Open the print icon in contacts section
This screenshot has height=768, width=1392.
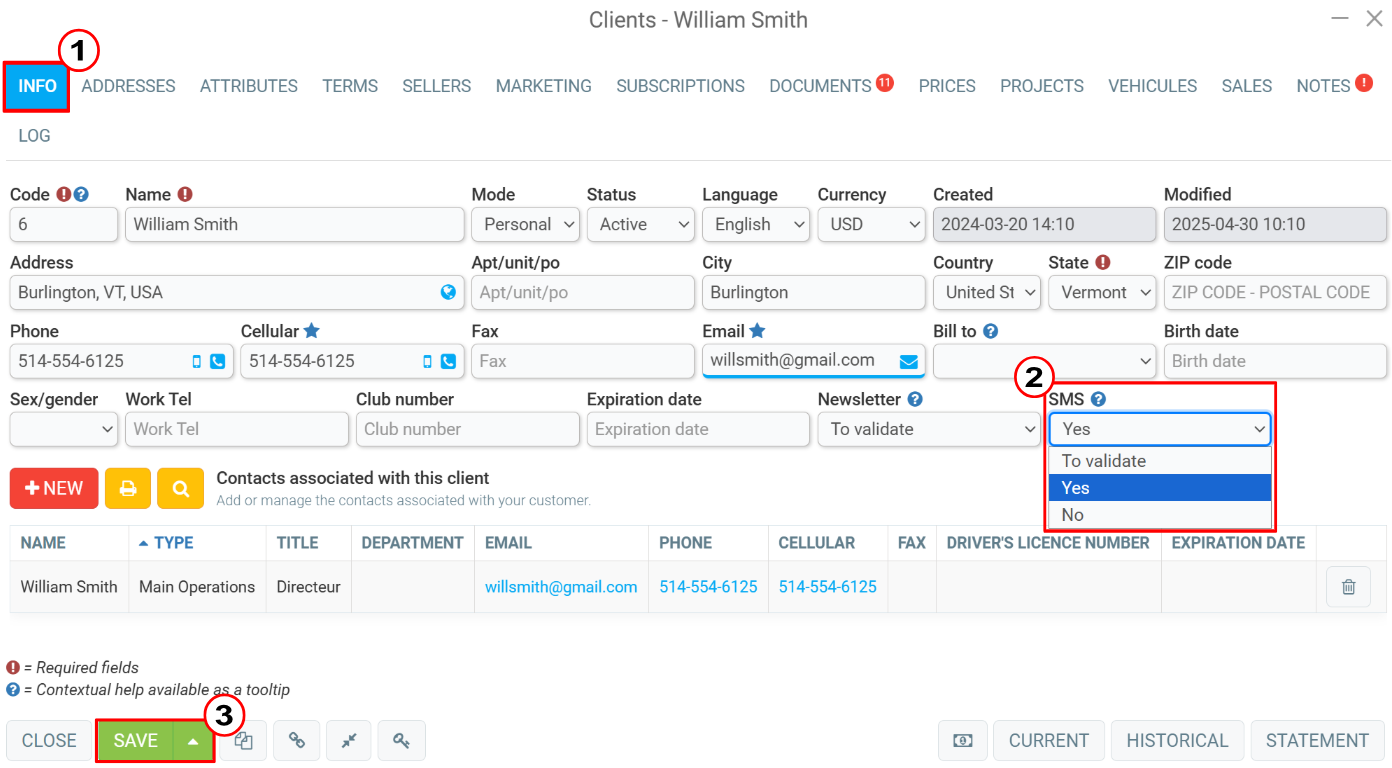(x=128, y=488)
